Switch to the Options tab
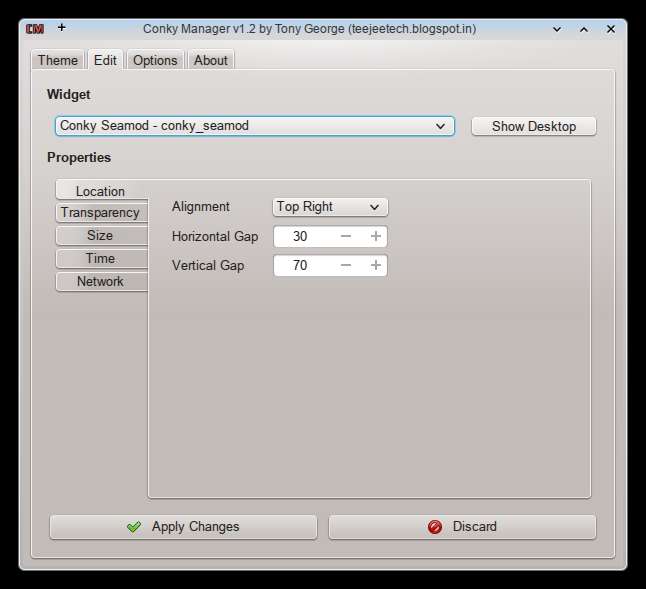Viewport: 646px width, 589px height. [x=155, y=60]
